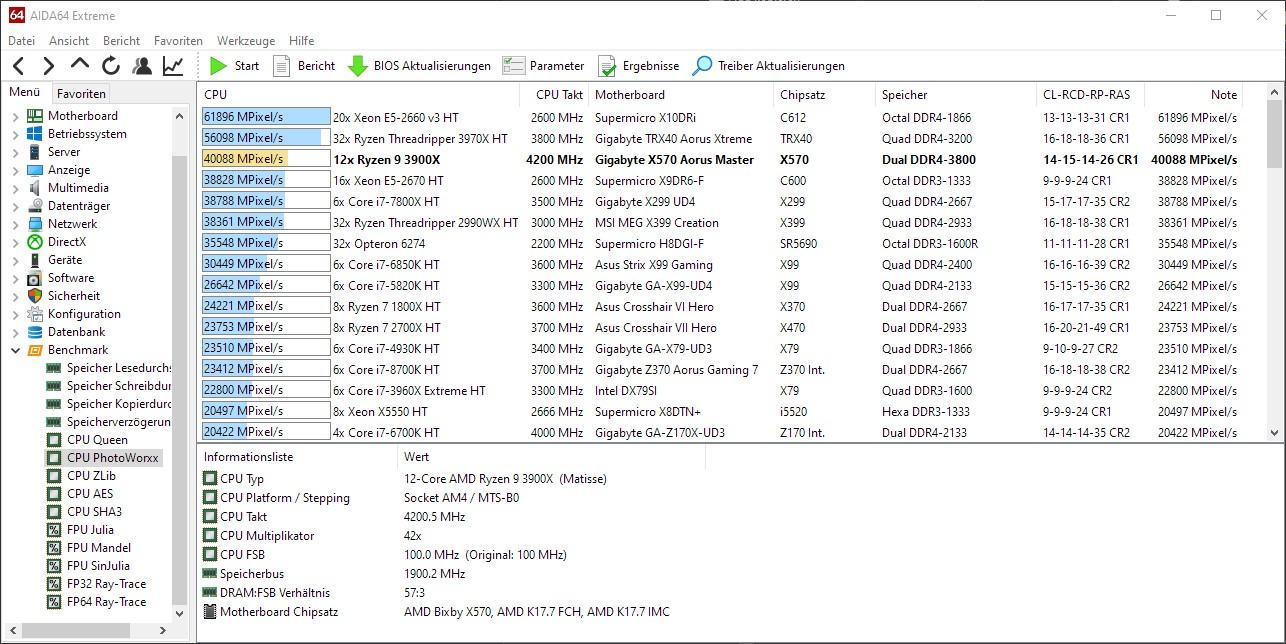The height and width of the screenshot is (644, 1286).
Task: Select Konfiguration in the tree
Action: tap(84, 314)
